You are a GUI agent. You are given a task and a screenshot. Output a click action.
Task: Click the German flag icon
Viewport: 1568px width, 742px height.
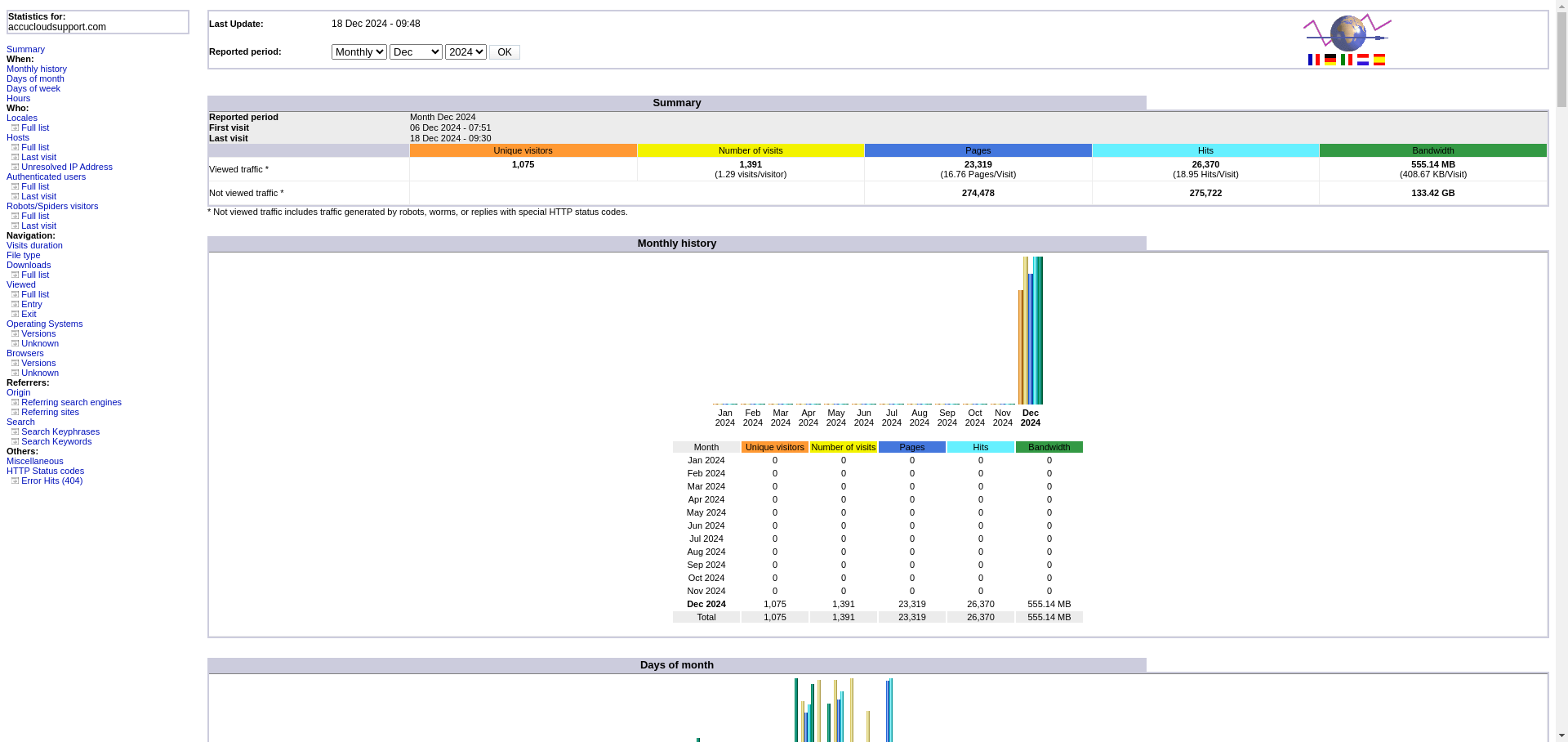click(1330, 60)
